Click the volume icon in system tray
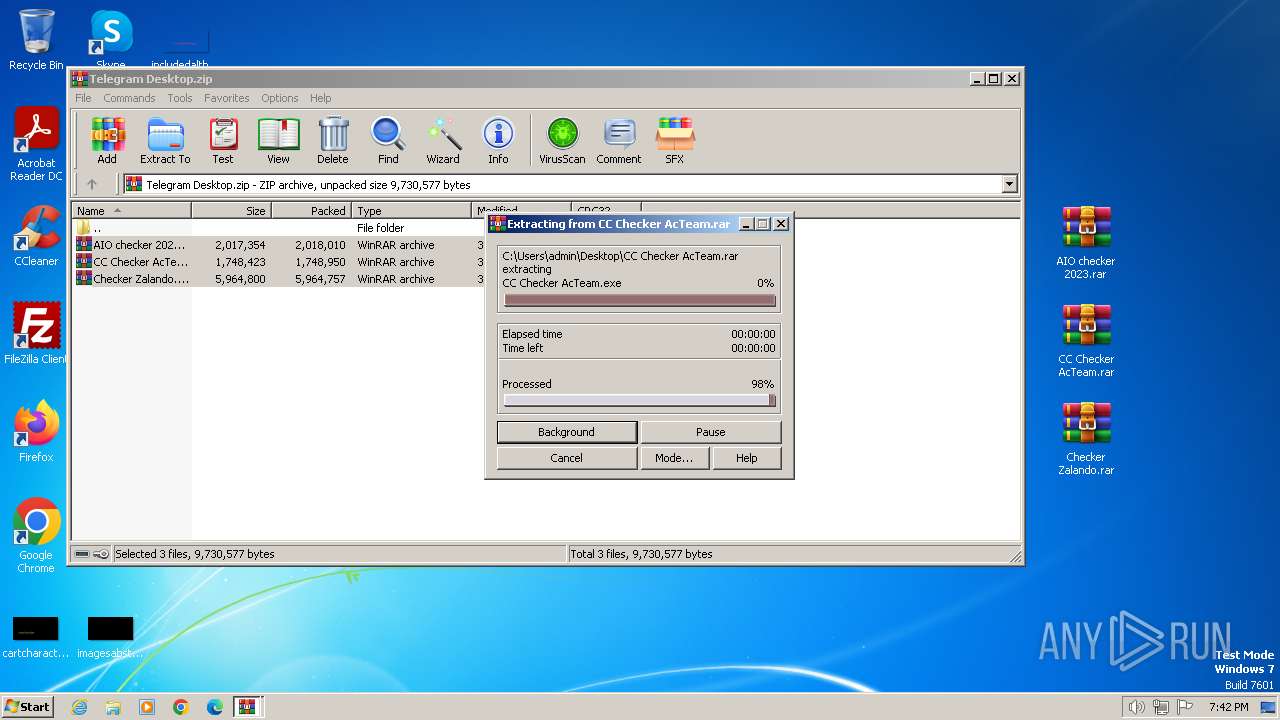The image size is (1280, 720). (1136, 707)
